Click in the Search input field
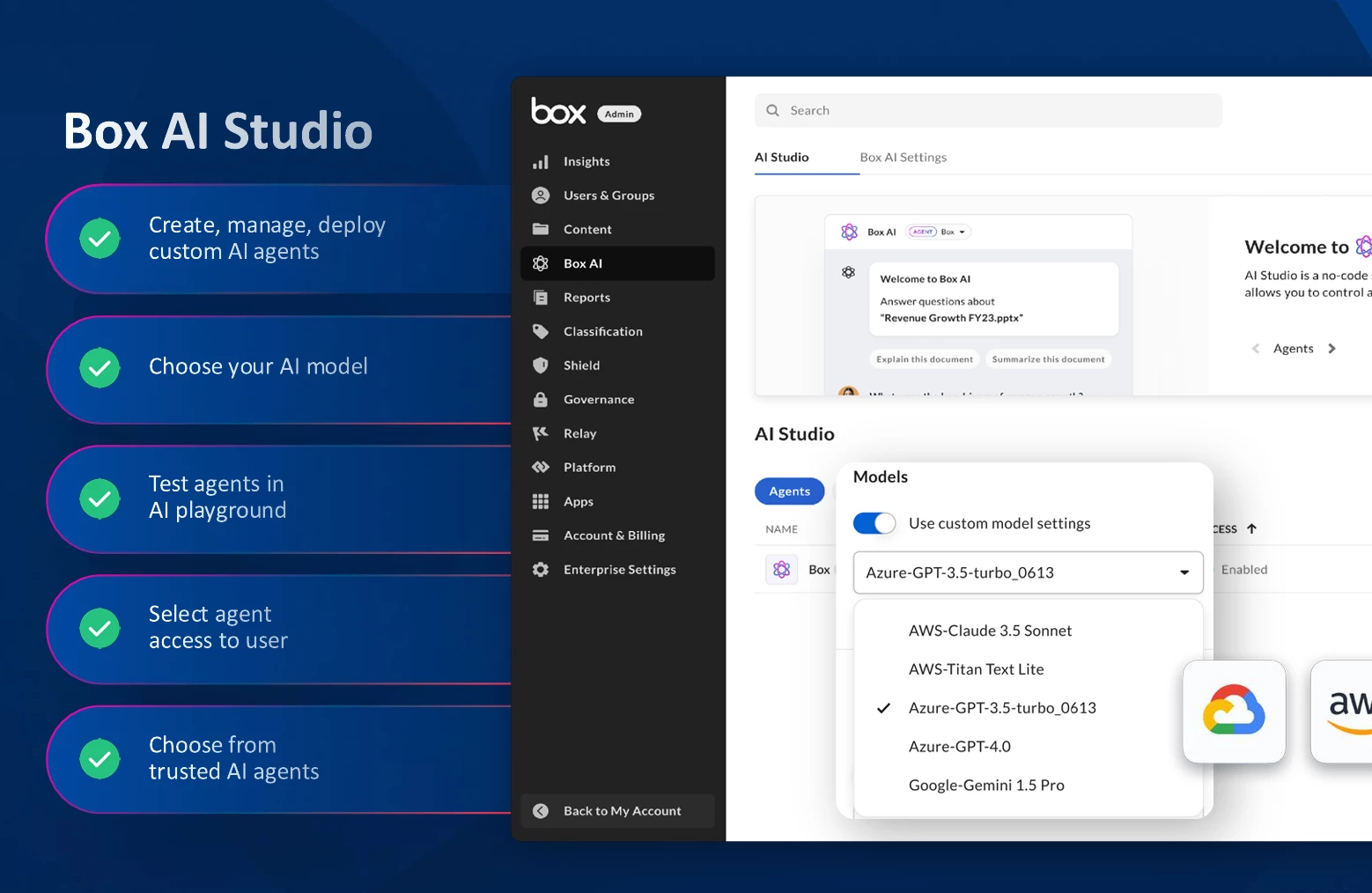Screen dimensions: 1372x893 click(x=988, y=111)
